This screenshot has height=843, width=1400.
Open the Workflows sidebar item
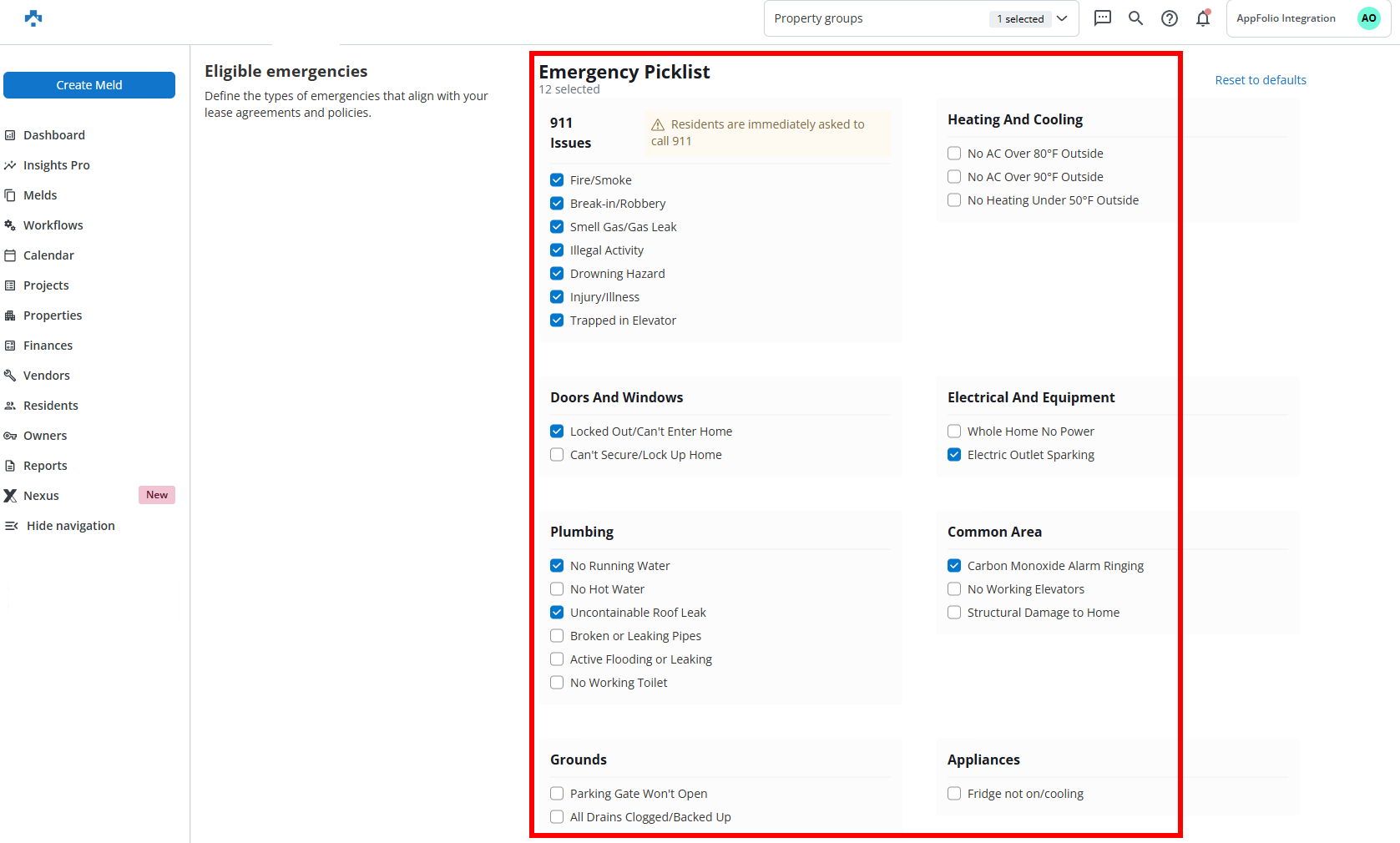[53, 225]
